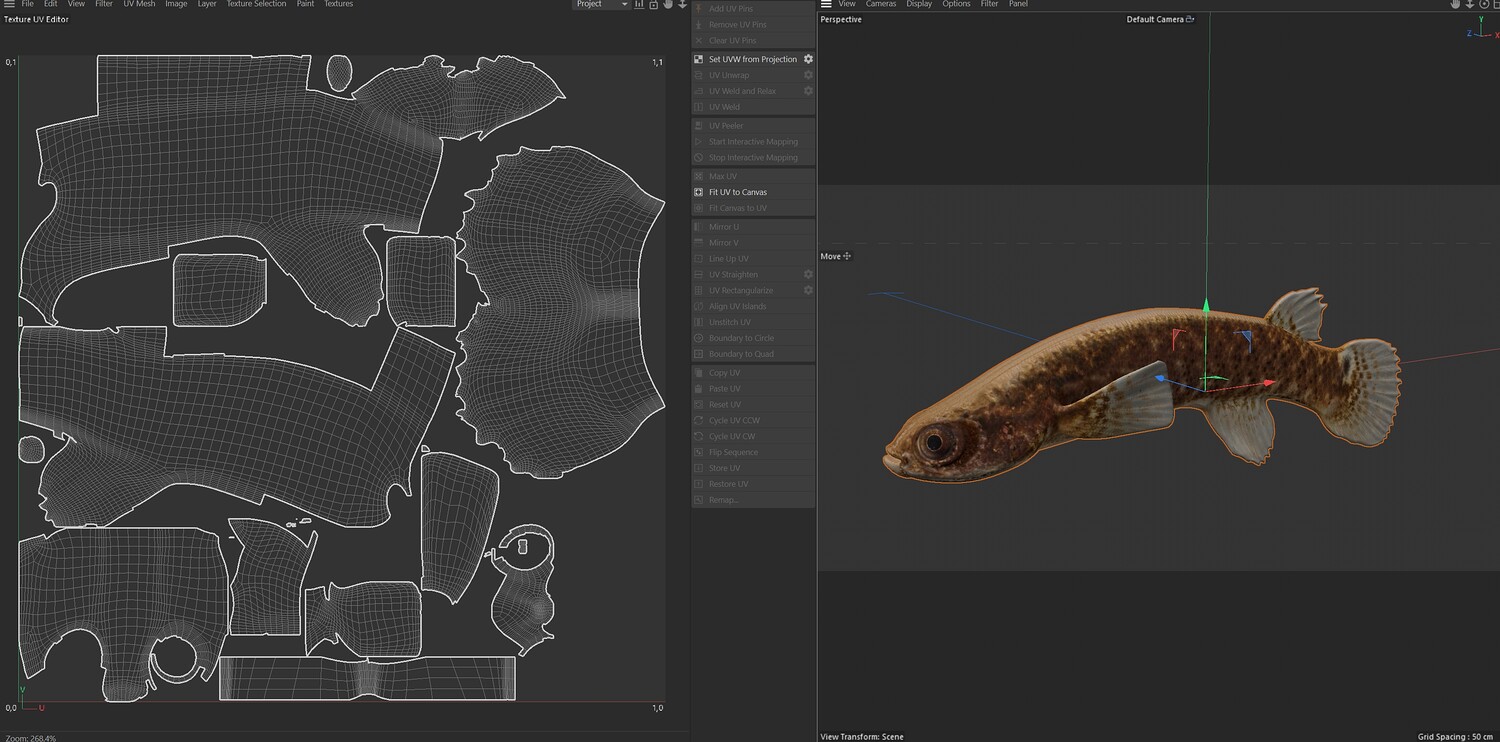Image resolution: width=1500 pixels, height=742 pixels.
Task: Click the UV Unwrap command
Action: click(753, 75)
